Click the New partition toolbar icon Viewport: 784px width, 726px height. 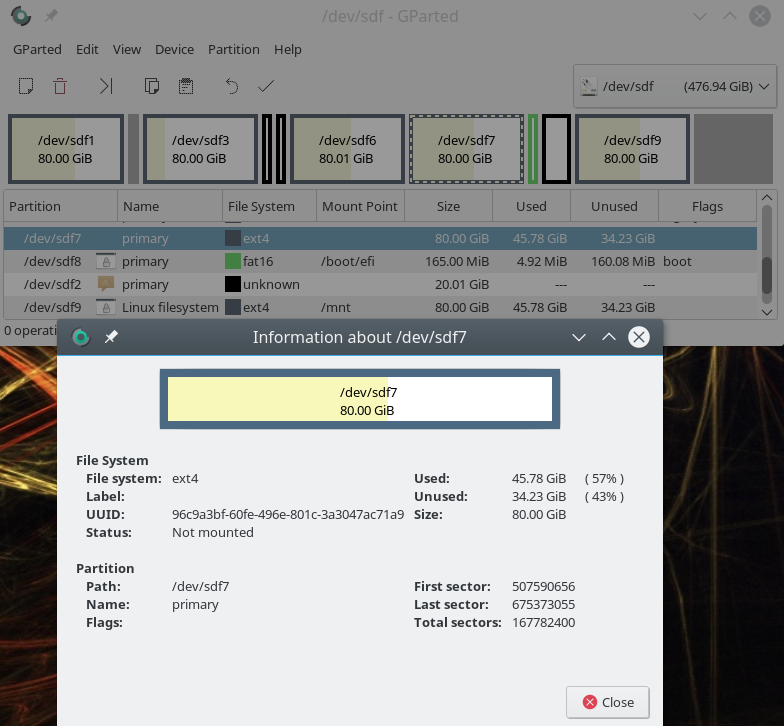point(26,86)
